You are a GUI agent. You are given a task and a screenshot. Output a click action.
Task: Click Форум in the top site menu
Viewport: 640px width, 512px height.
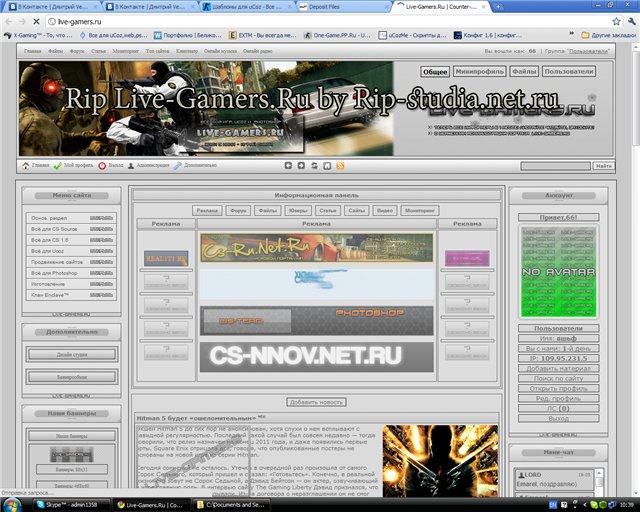pyautogui.click(x=77, y=51)
